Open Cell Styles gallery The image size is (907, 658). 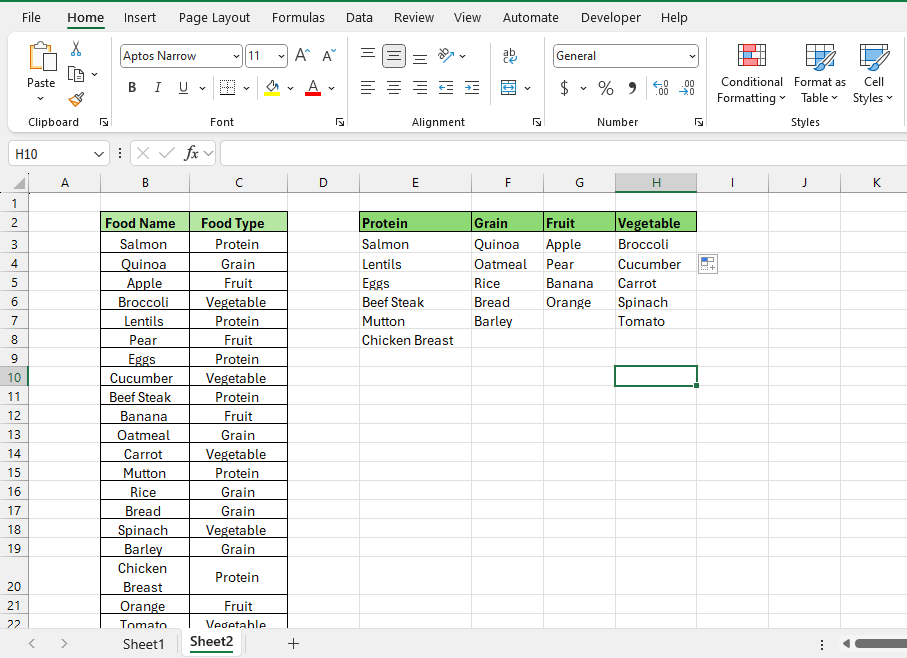coord(873,73)
